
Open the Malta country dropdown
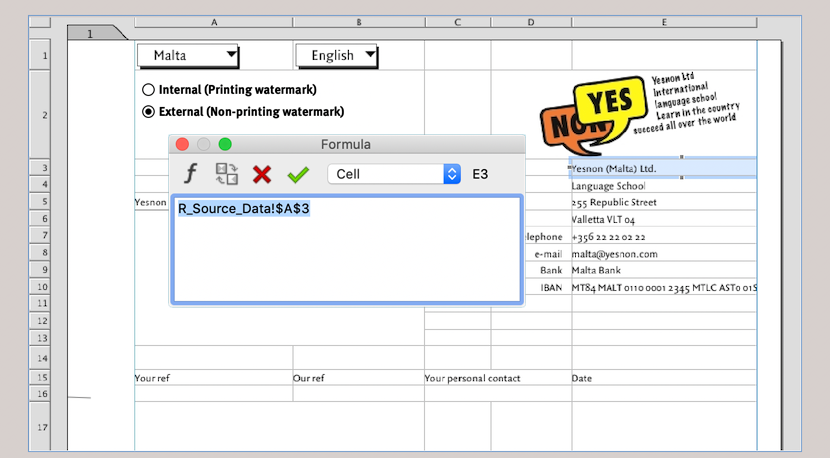coord(188,55)
